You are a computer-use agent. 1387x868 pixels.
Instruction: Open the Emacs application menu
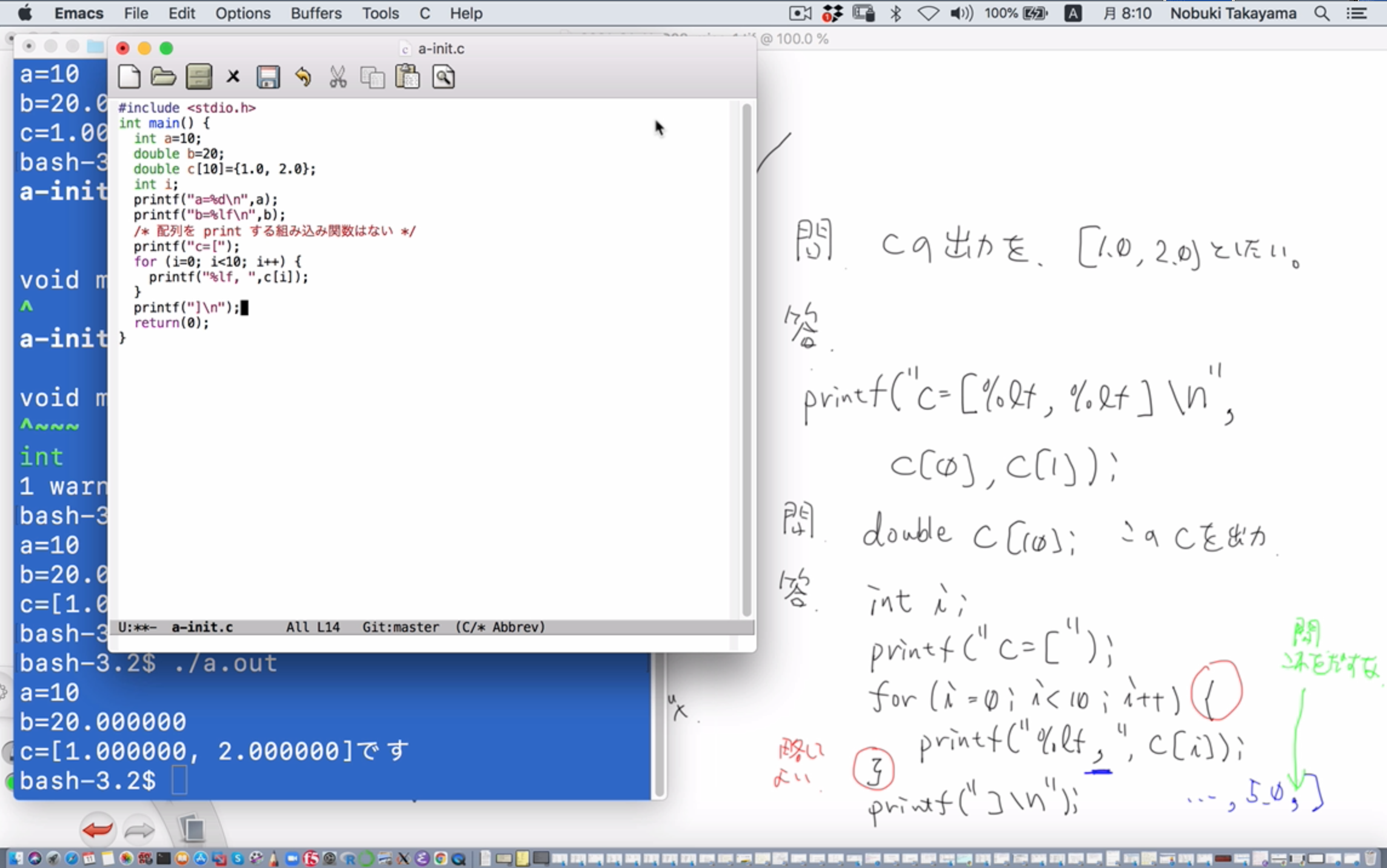pos(79,13)
